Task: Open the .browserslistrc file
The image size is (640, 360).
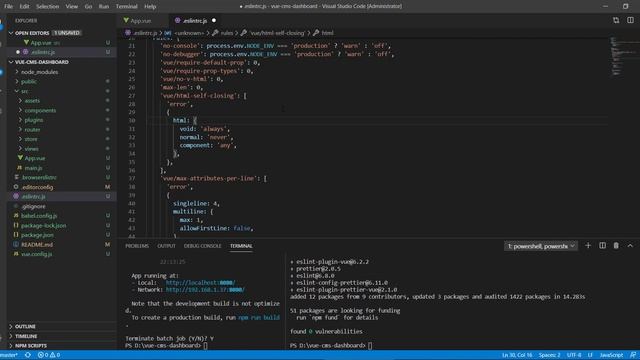Action: 39,178
